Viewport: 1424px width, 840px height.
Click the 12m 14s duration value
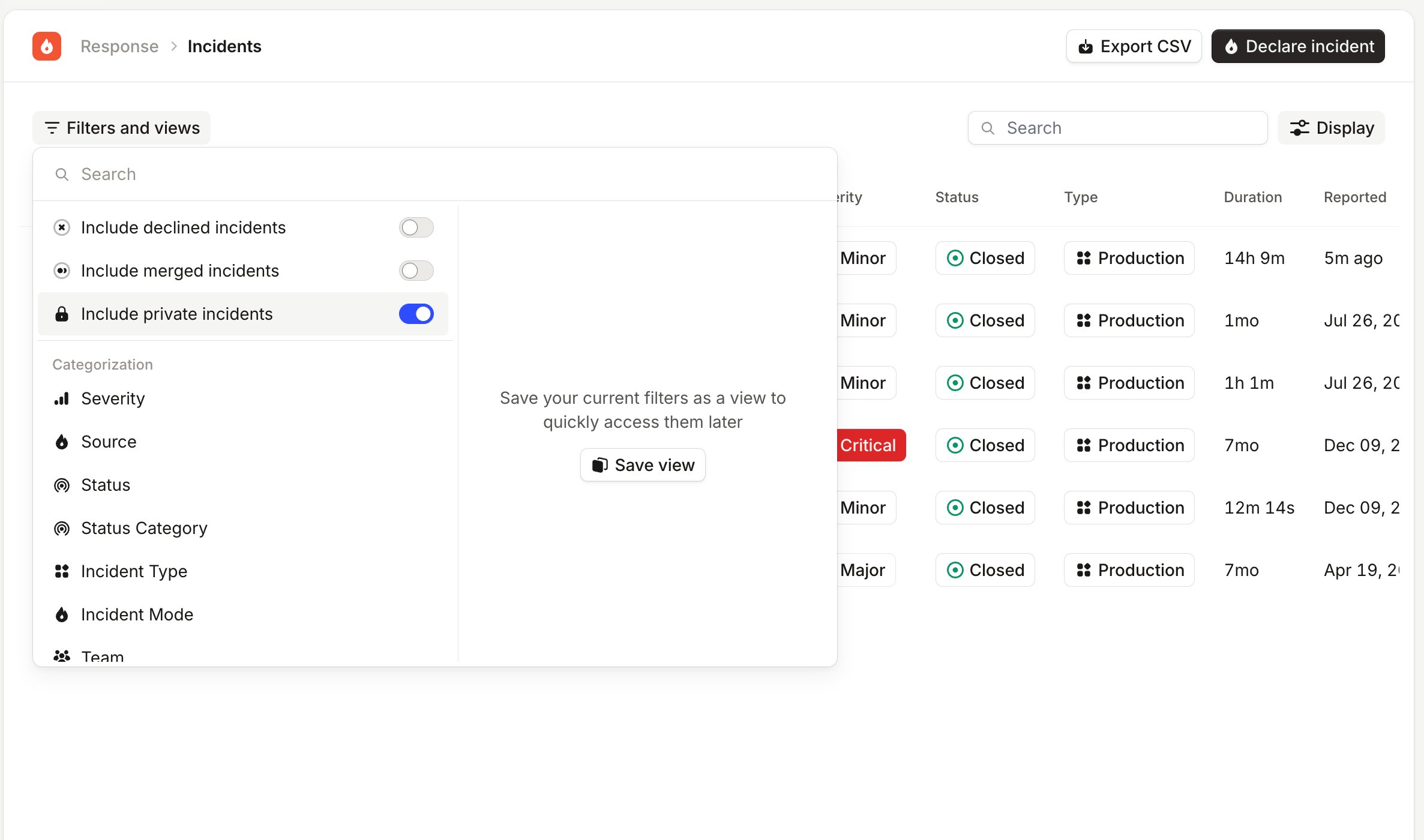[1259, 508]
